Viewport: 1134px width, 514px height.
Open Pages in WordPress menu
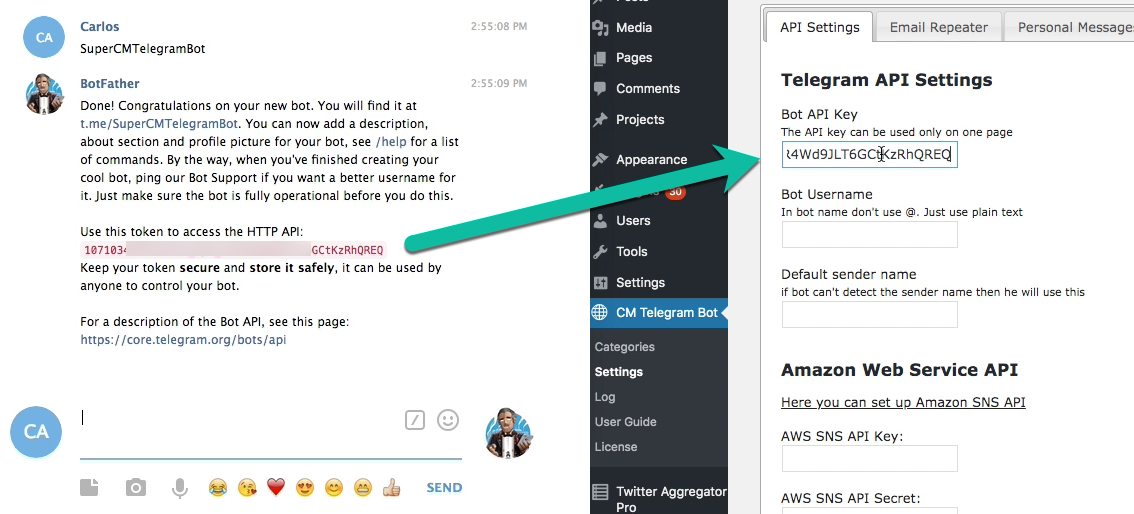pyautogui.click(x=634, y=58)
